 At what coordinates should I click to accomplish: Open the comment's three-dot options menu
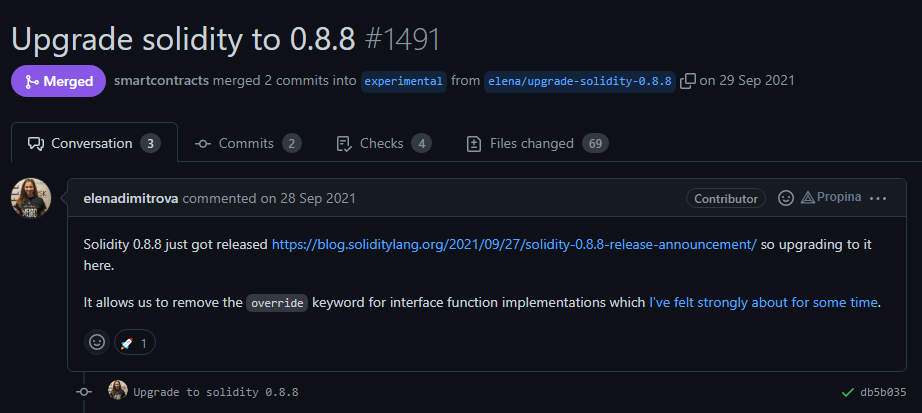[x=878, y=198]
